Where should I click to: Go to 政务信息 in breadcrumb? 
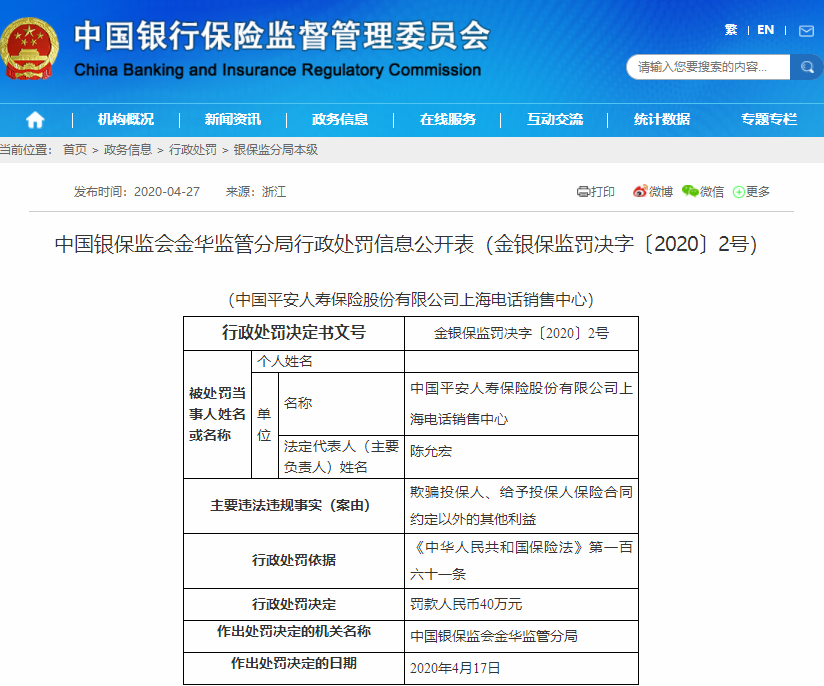pyautogui.click(x=128, y=150)
